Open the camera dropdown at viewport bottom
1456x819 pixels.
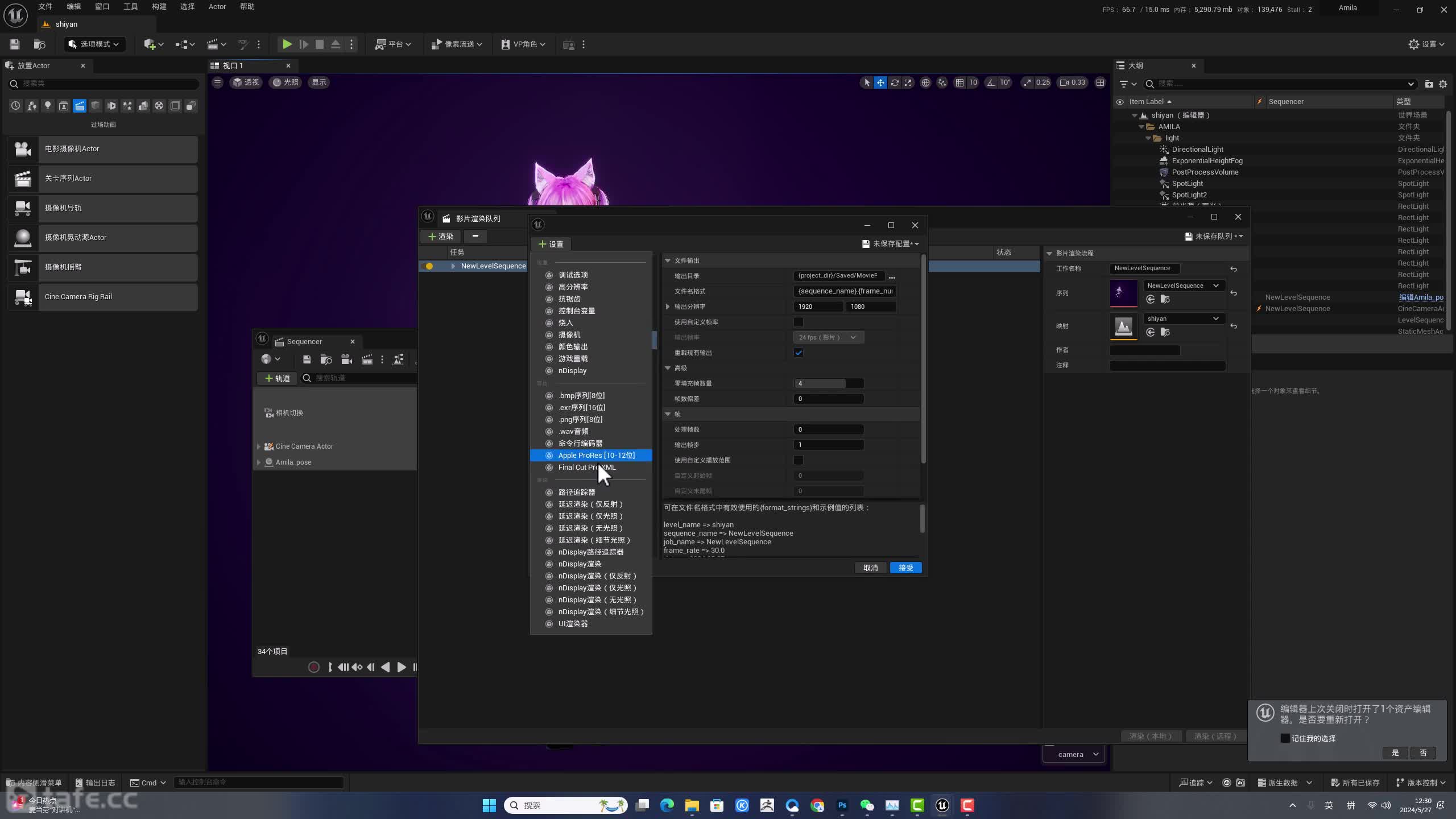point(1074,754)
